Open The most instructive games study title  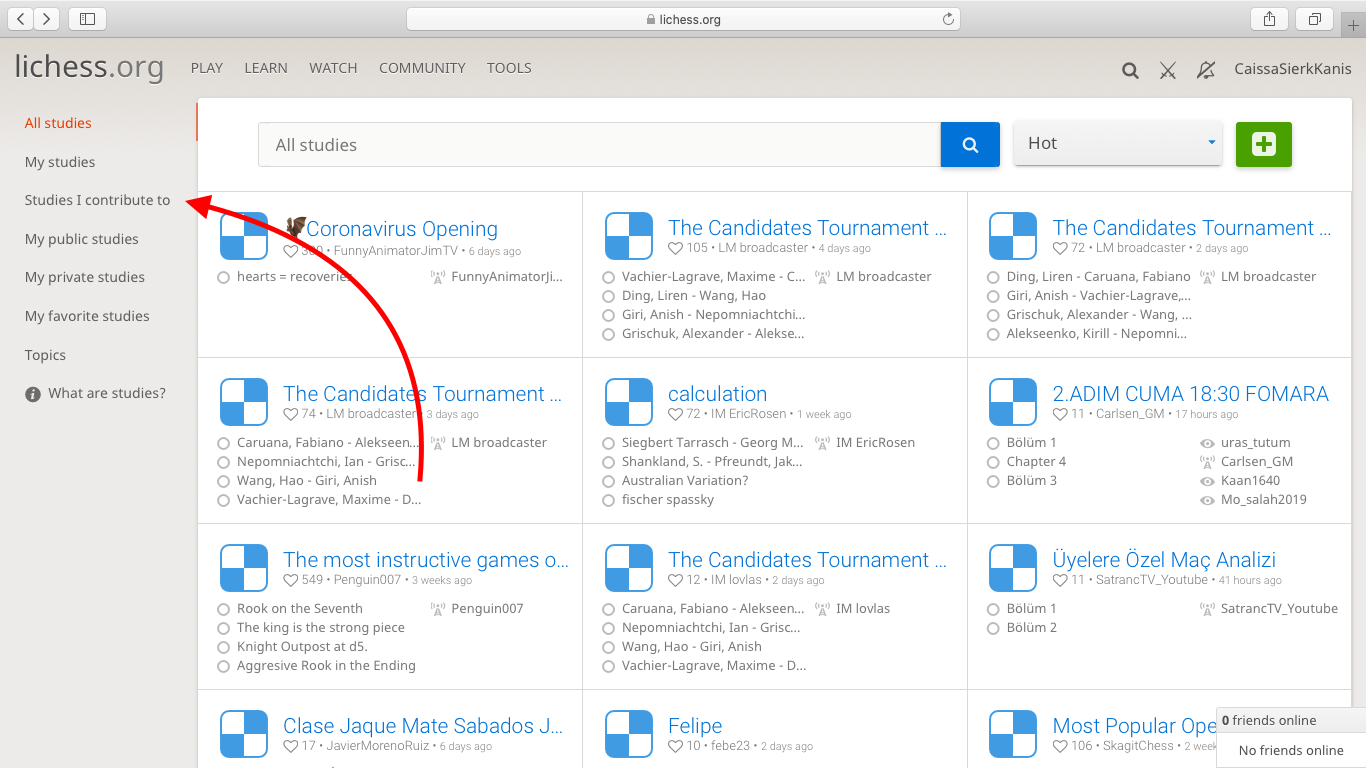tap(426, 560)
